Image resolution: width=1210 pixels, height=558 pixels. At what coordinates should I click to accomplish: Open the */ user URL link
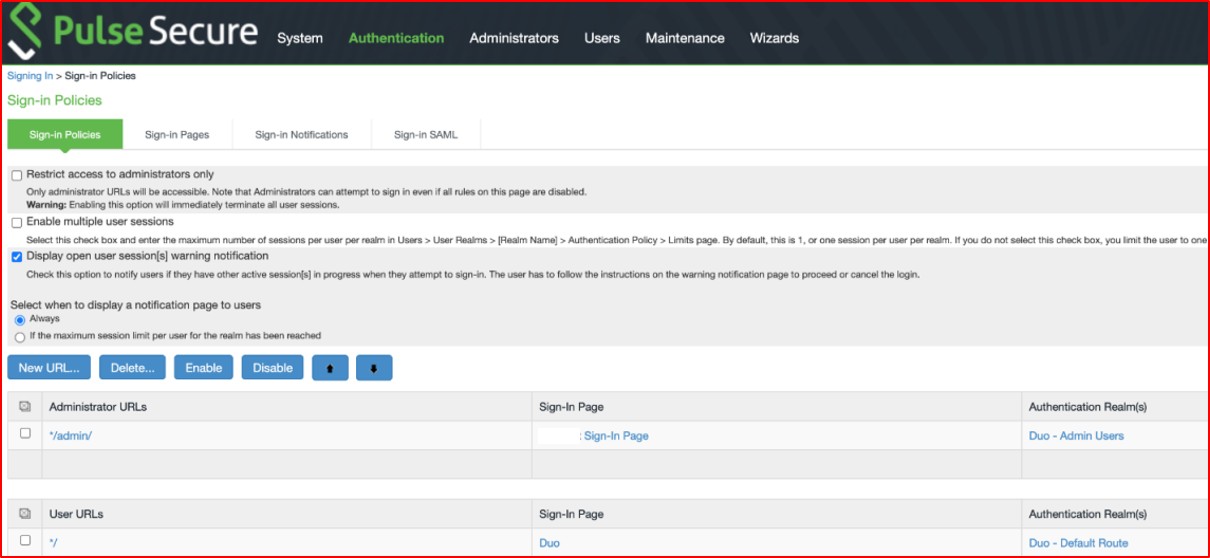point(54,543)
